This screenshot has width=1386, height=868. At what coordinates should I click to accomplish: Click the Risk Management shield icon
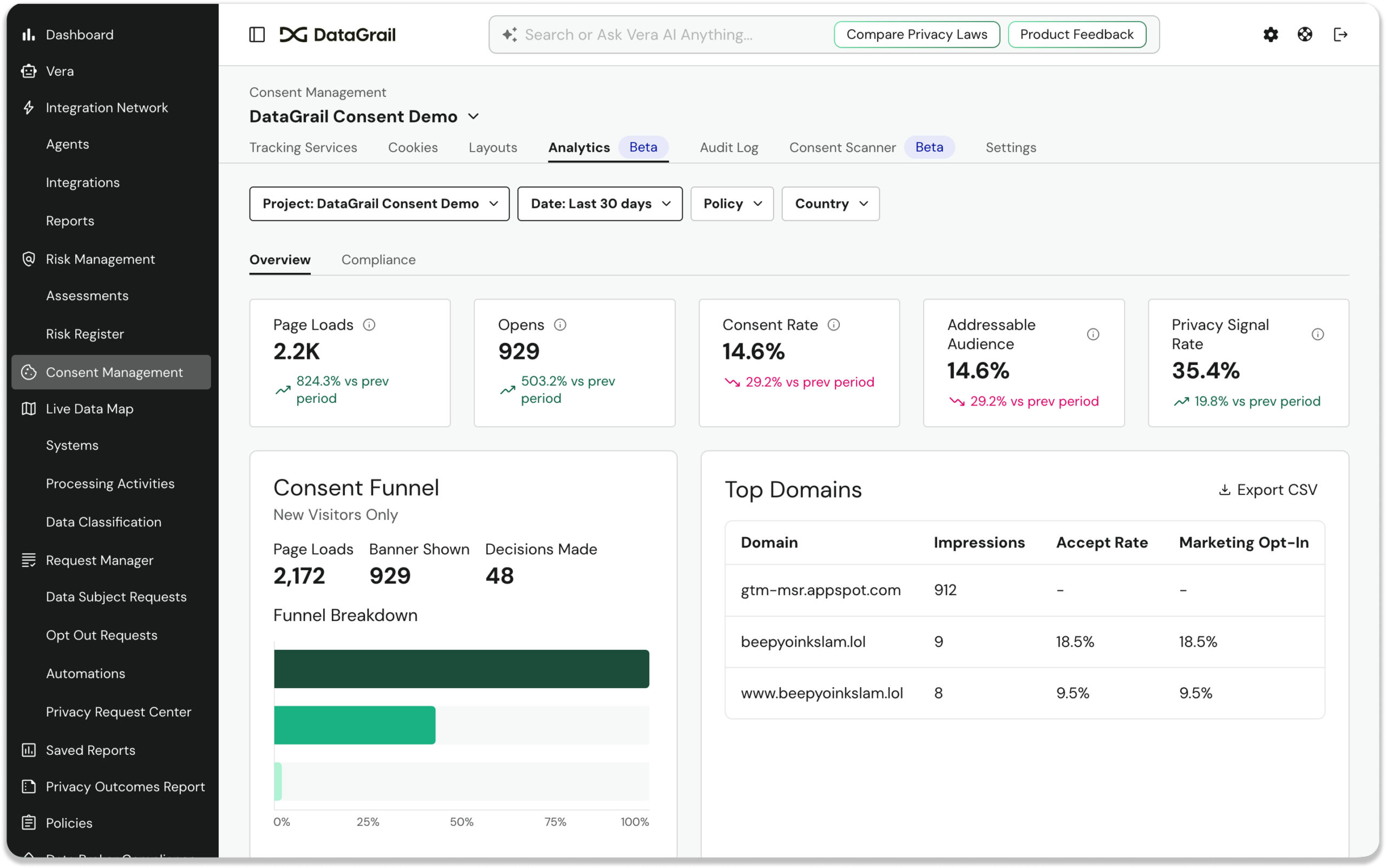point(28,259)
